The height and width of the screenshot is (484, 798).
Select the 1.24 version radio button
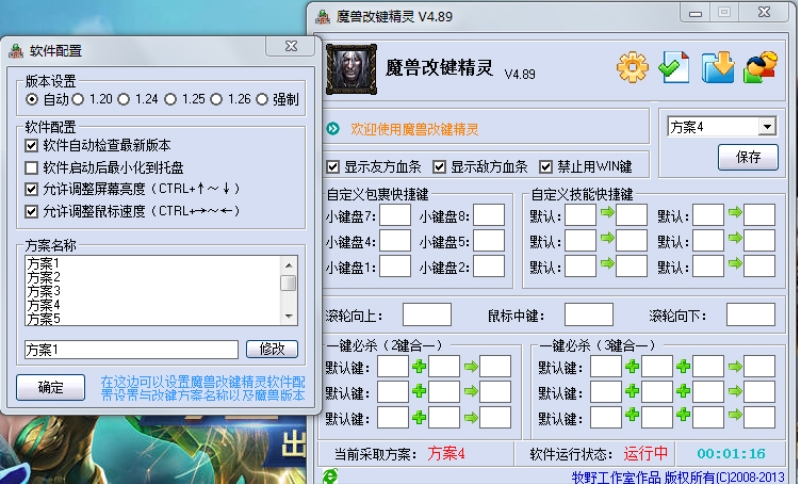[x=124, y=99]
